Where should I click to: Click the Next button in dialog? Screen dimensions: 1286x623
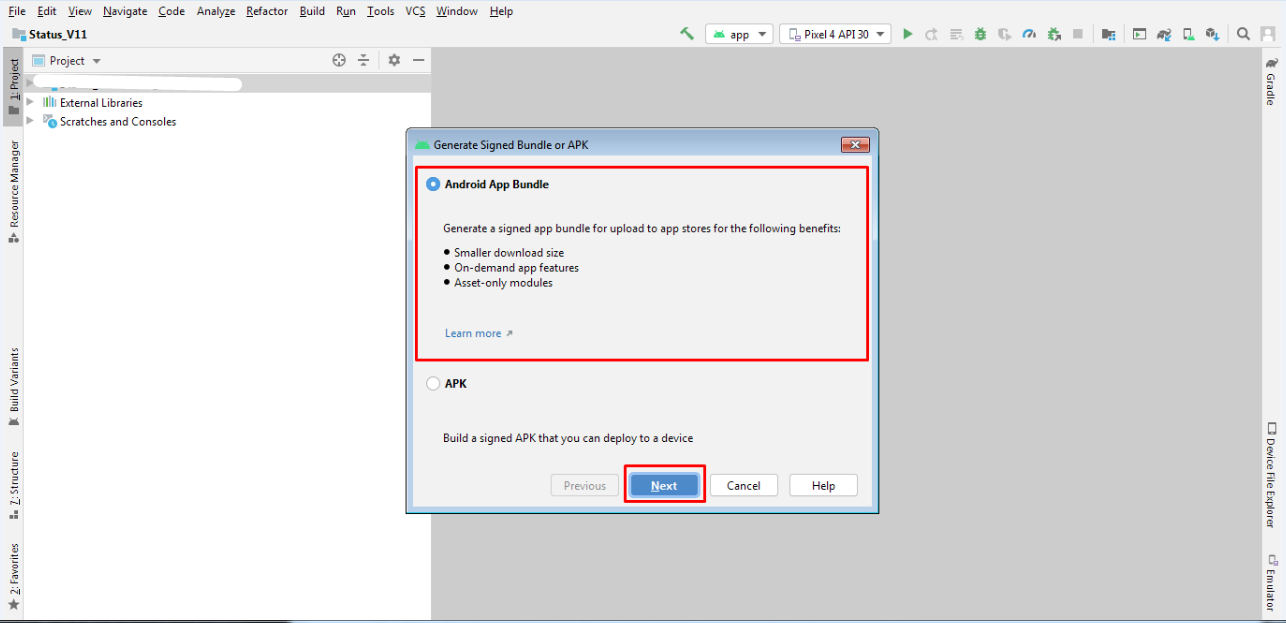(x=664, y=485)
